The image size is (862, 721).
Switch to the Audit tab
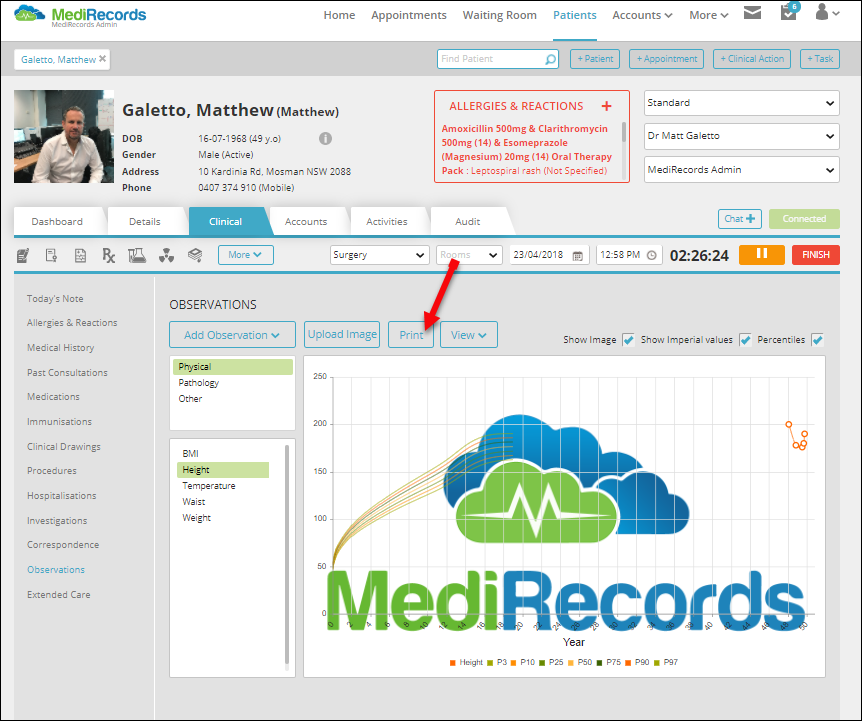467,221
